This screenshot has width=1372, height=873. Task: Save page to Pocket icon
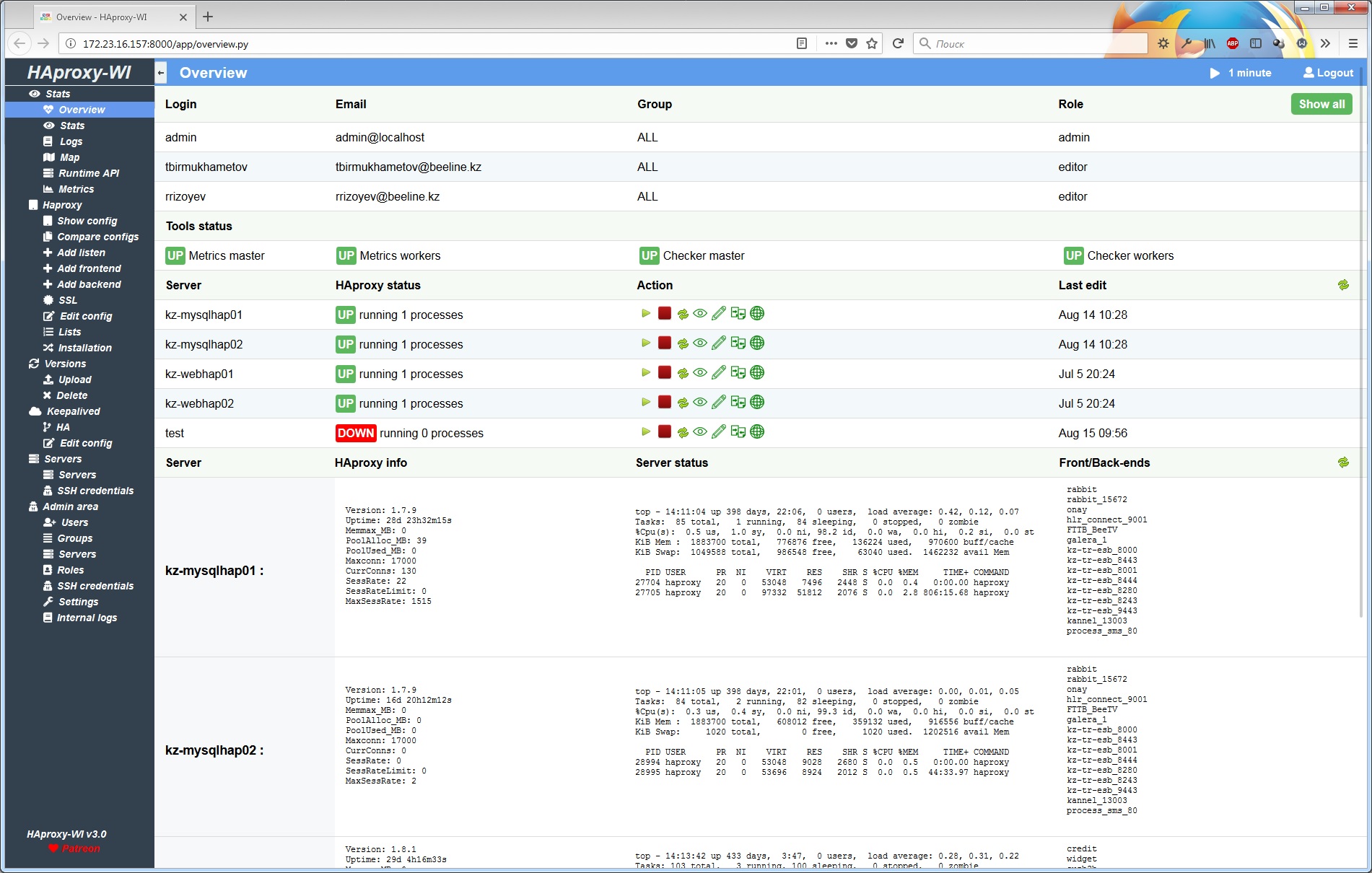pyautogui.click(x=852, y=43)
